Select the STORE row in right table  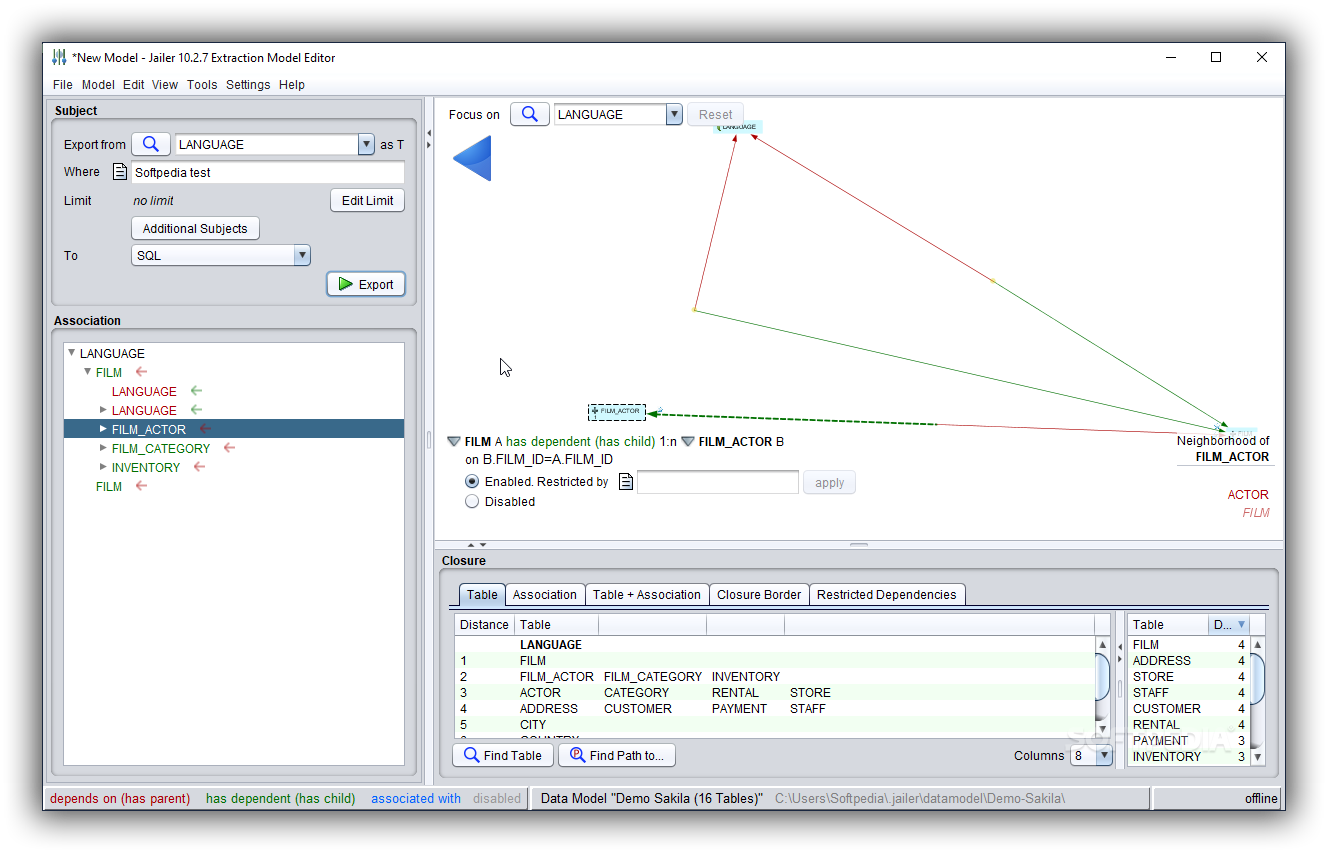[1188, 676]
